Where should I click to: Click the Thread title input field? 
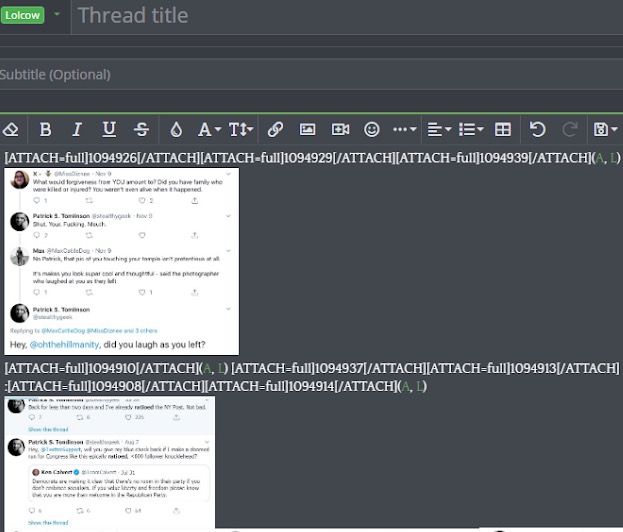347,16
